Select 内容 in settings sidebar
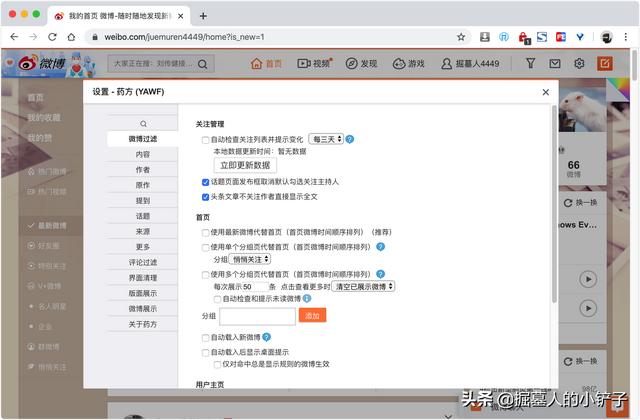Image resolution: width=640 pixels, height=420 pixels. point(142,154)
